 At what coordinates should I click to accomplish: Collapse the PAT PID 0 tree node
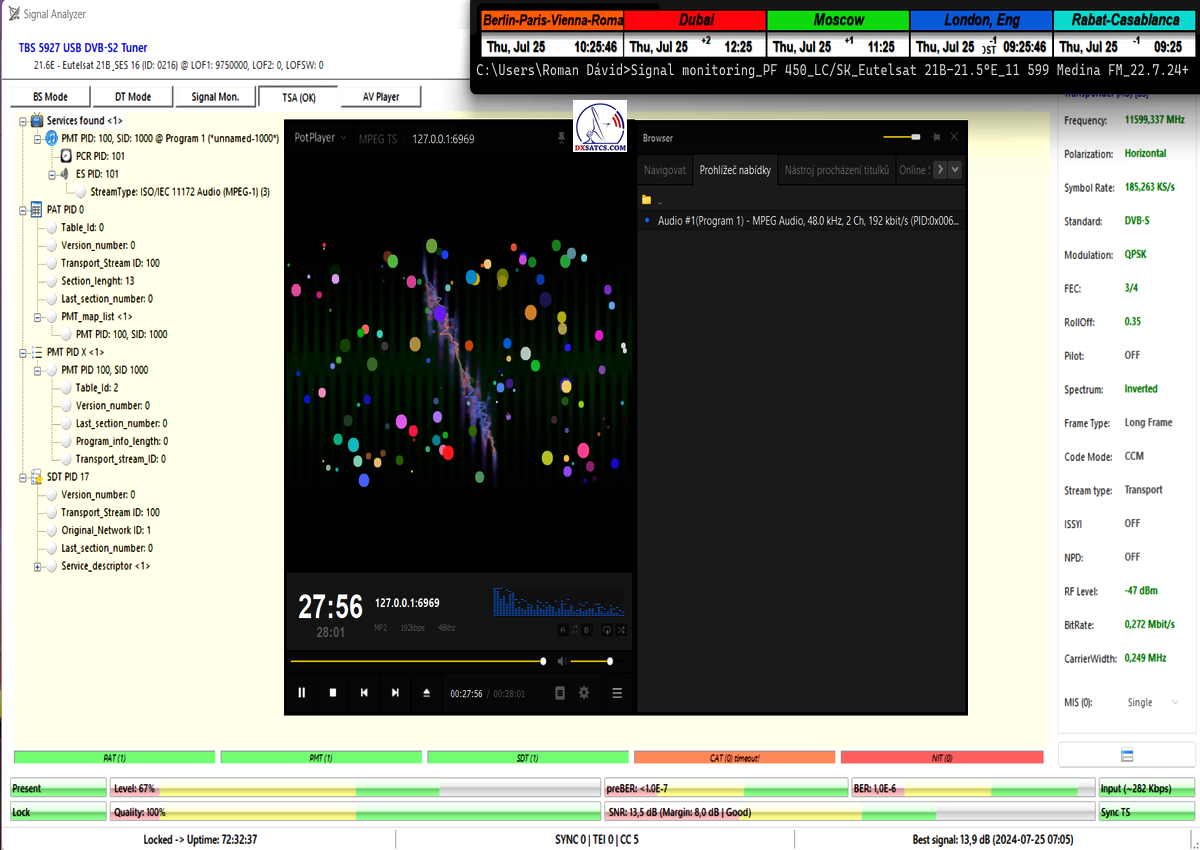tap(22, 210)
